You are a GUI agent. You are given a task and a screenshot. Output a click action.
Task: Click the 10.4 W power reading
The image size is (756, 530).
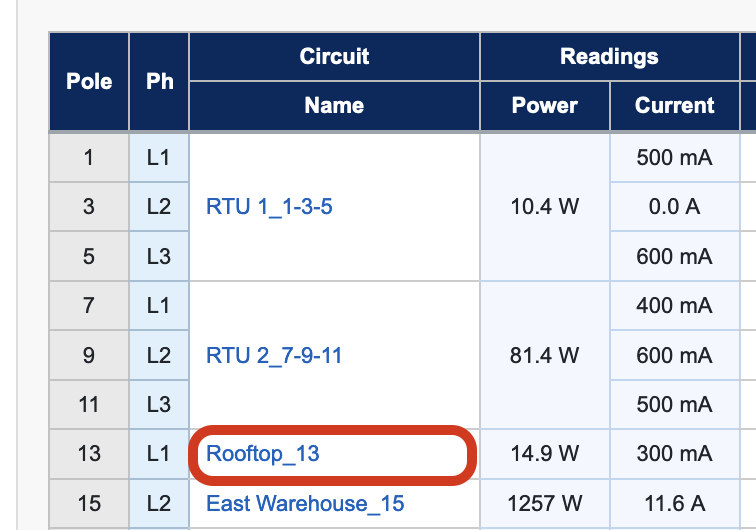pos(544,208)
